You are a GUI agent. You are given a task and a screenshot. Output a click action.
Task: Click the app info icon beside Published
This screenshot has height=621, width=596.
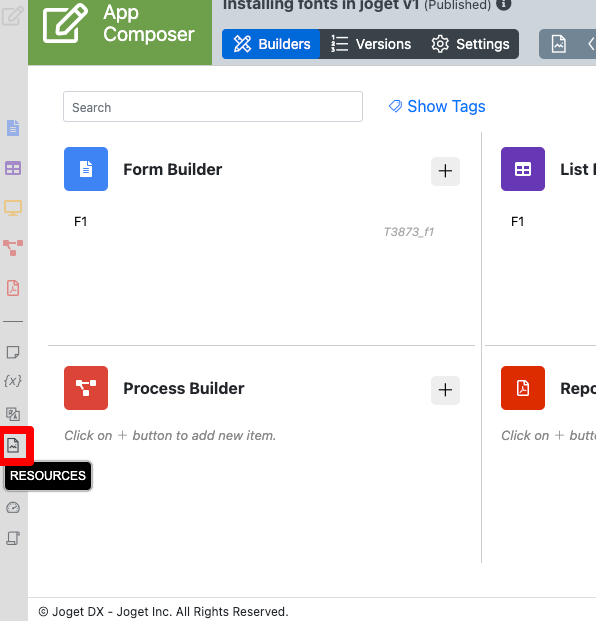point(504,4)
